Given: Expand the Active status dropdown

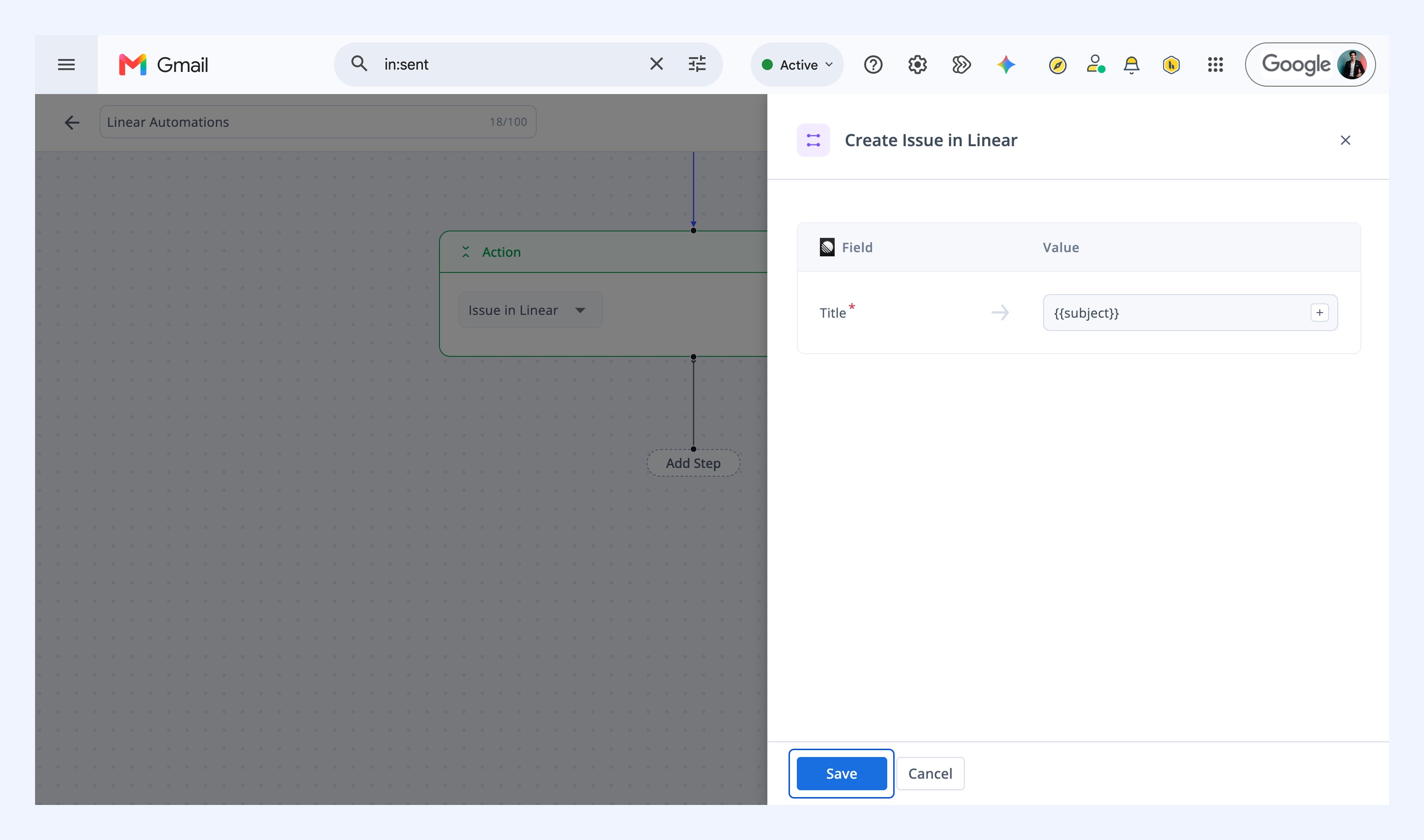Looking at the screenshot, I should click(797, 65).
